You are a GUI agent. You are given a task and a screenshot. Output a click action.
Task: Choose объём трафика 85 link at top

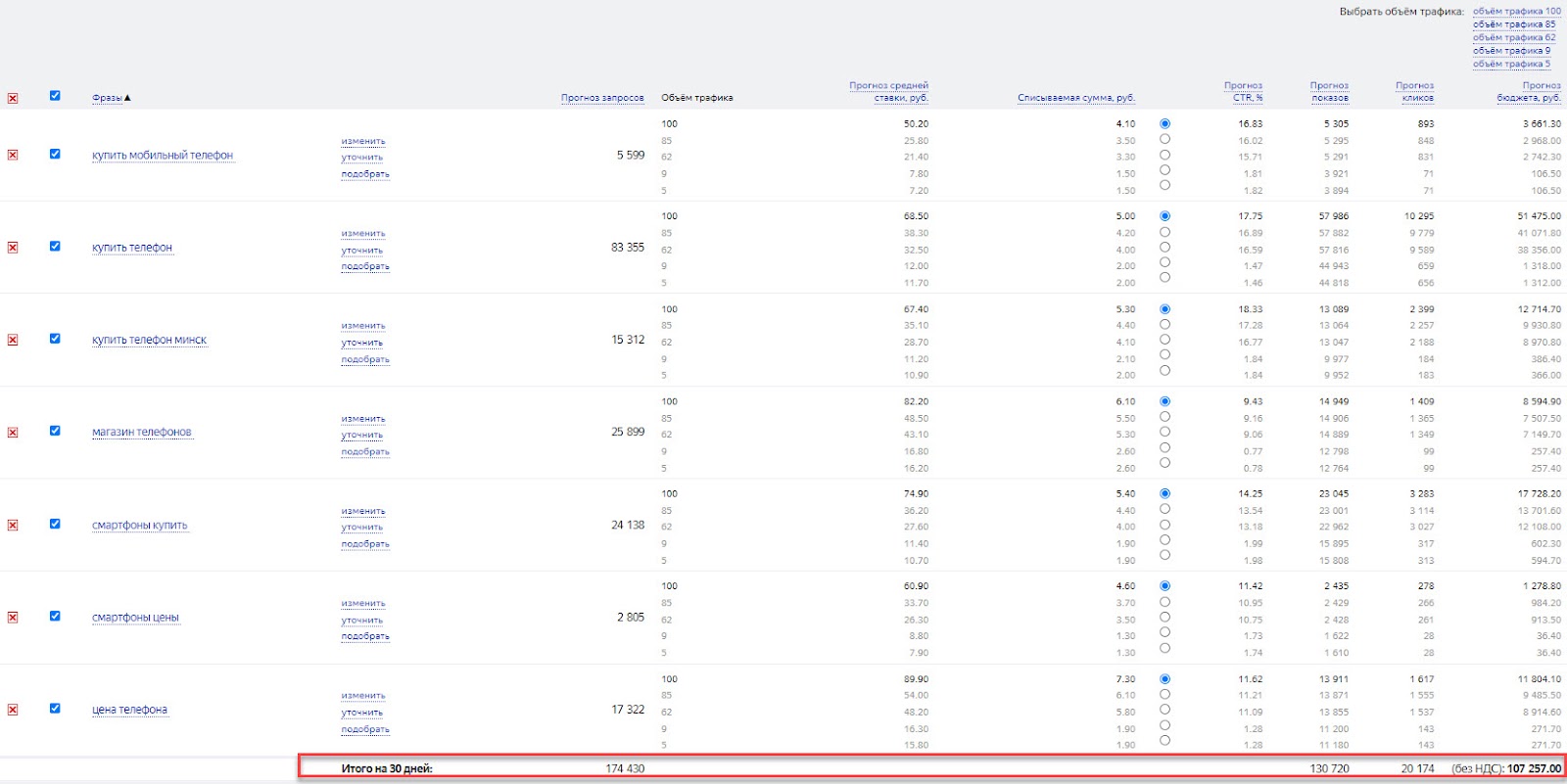[1514, 24]
